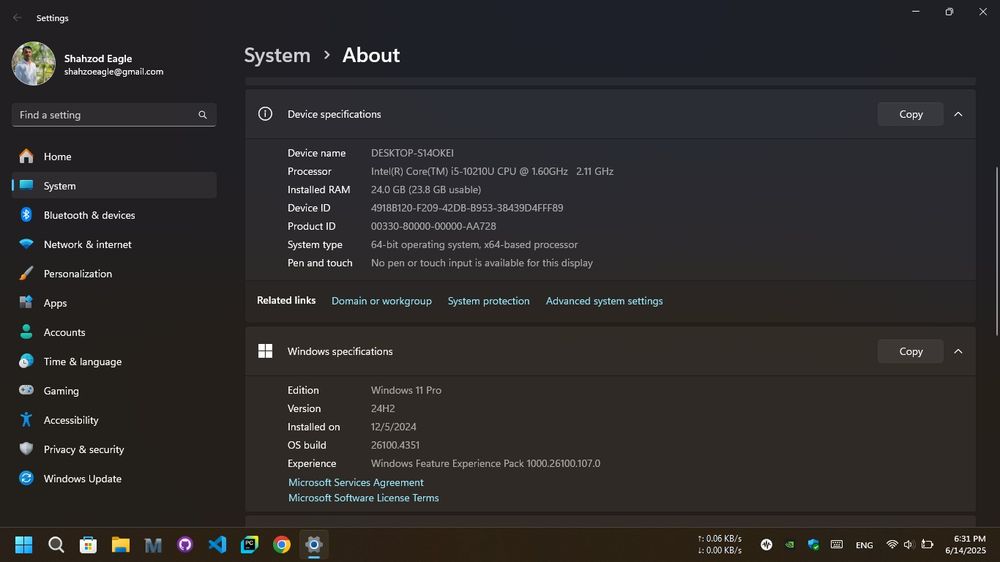Open taskbar Search
This screenshot has width=1000, height=562.
coord(56,545)
